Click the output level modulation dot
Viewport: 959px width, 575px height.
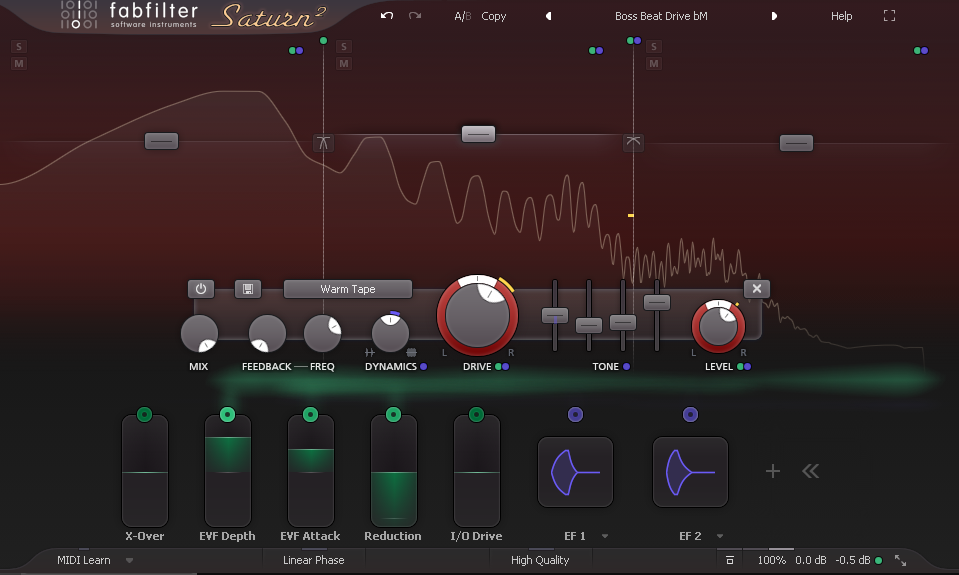click(879, 560)
